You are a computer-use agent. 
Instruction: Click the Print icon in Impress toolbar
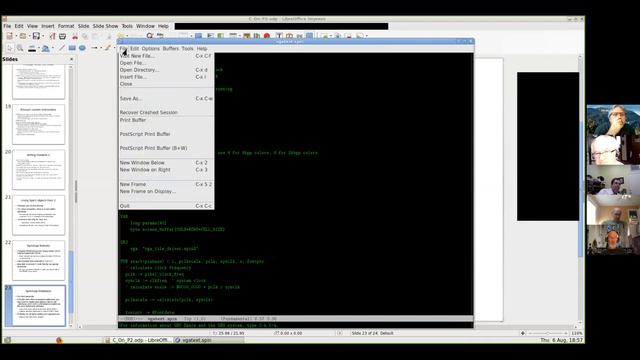pos(62,36)
